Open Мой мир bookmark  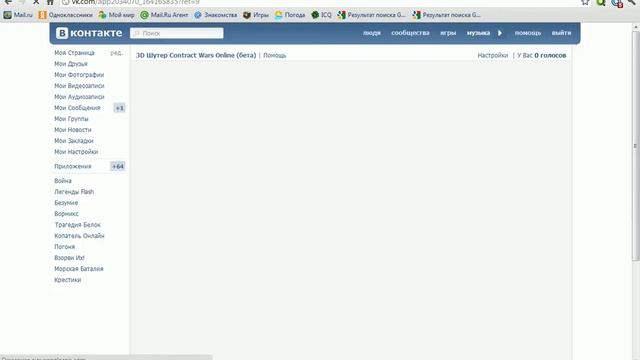click(116, 15)
